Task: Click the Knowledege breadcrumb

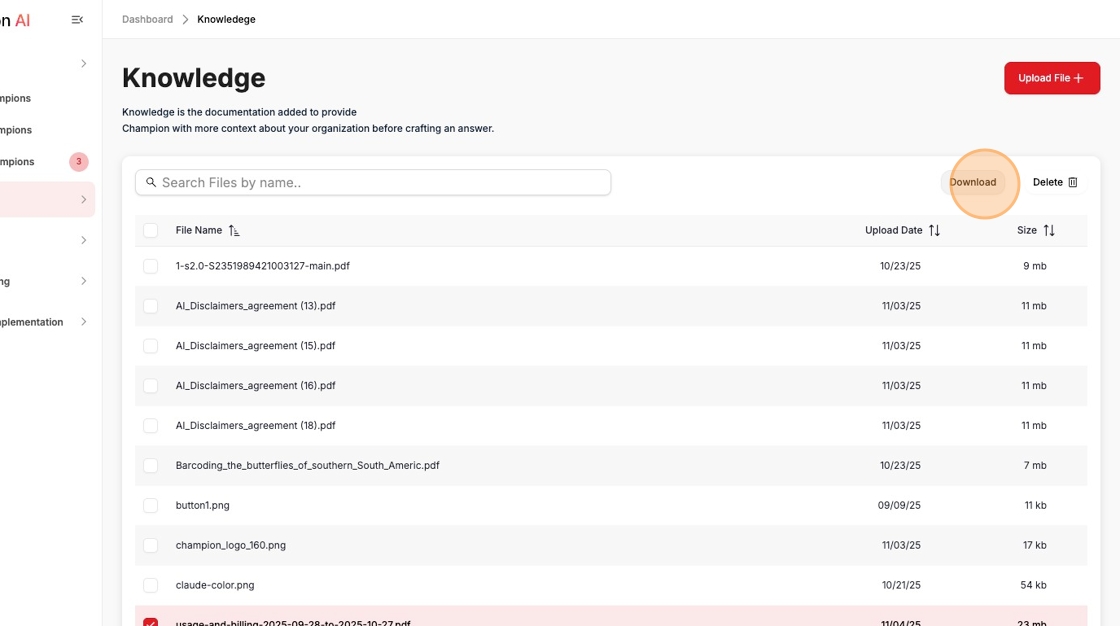Action: point(226,19)
